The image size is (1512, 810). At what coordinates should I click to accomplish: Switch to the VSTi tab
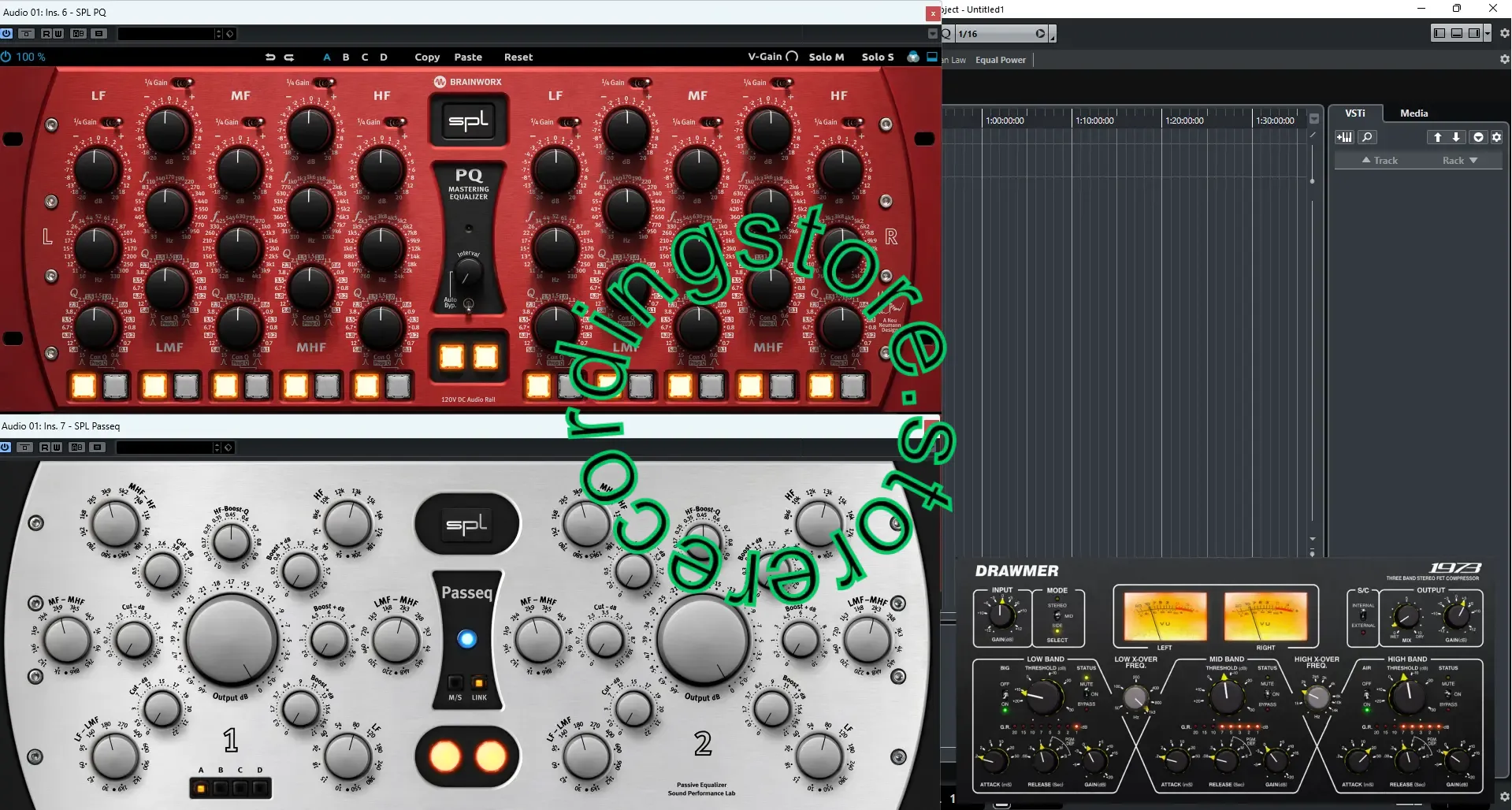(x=1354, y=113)
